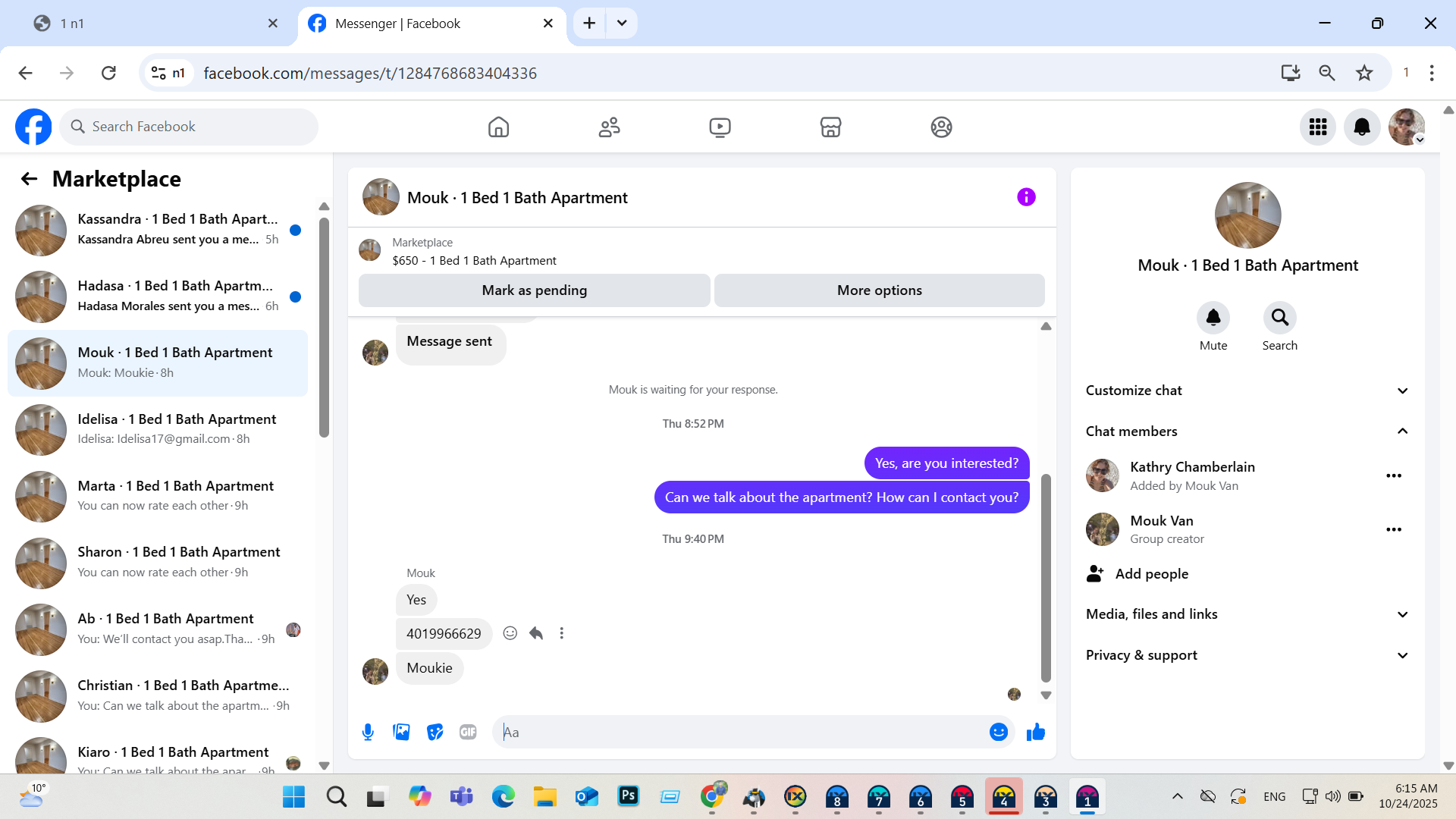The height and width of the screenshot is (819, 1456).
Task: Go back using the Marketplace arrow
Action: [29, 179]
